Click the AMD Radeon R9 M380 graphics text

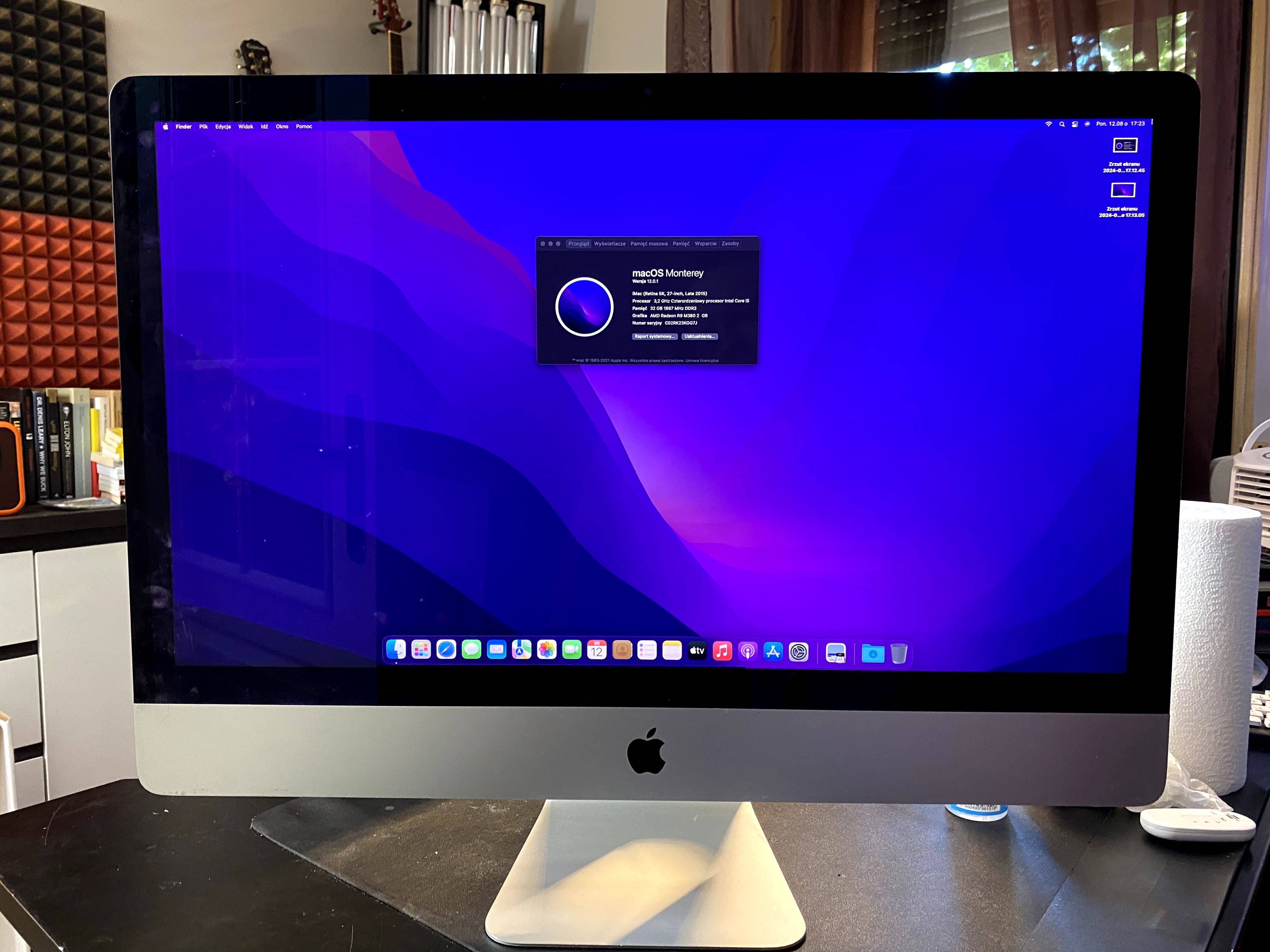[679, 316]
